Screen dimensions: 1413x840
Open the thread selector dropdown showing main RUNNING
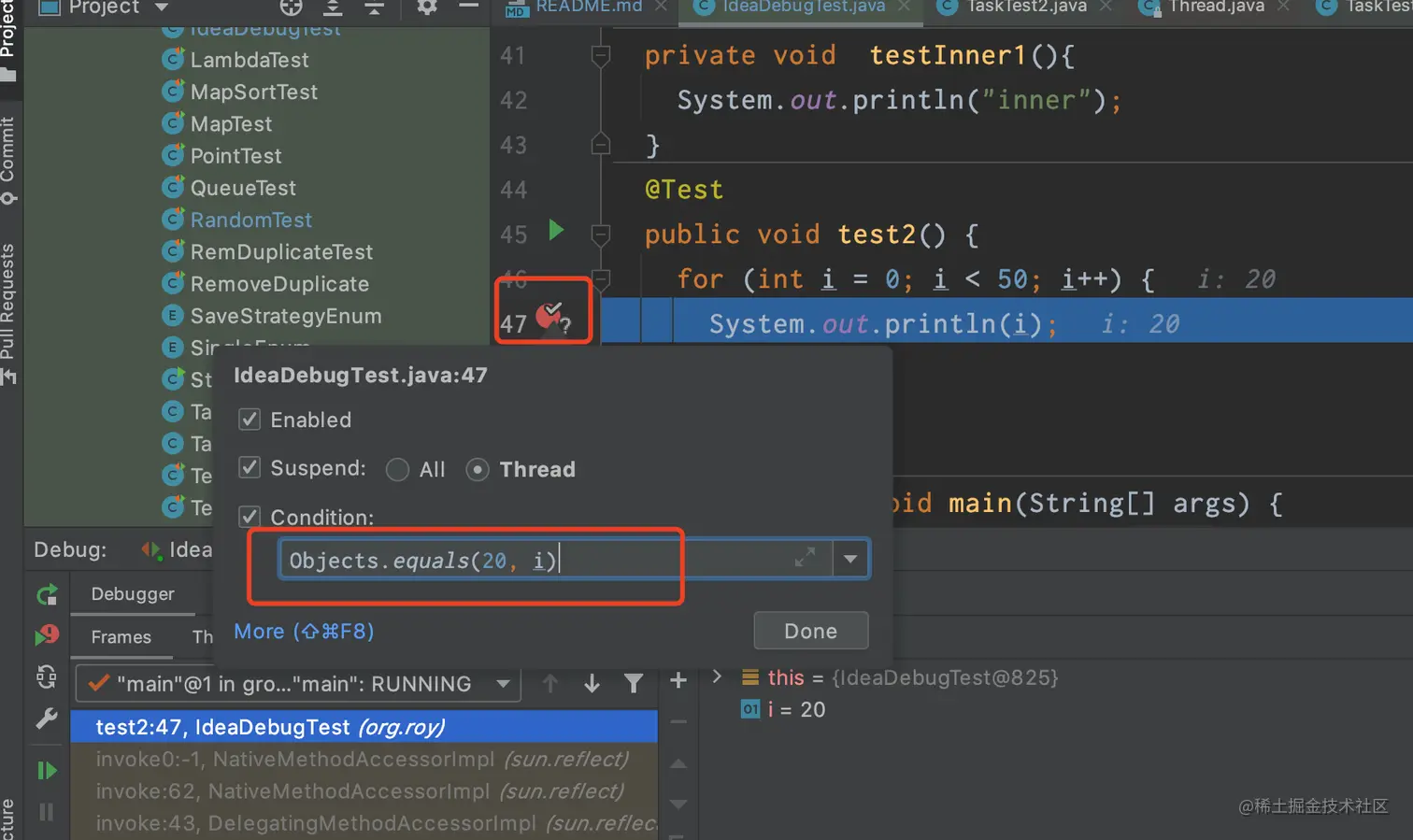(x=297, y=684)
